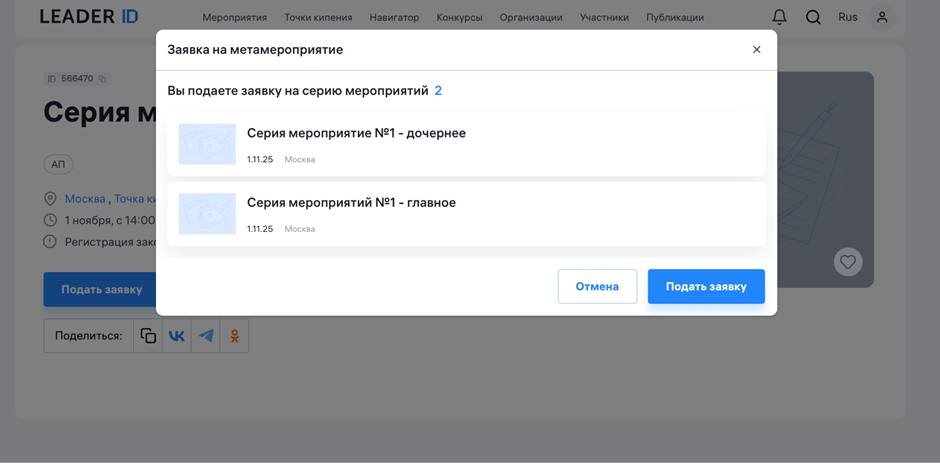Open the search magnifier icon

(813, 17)
